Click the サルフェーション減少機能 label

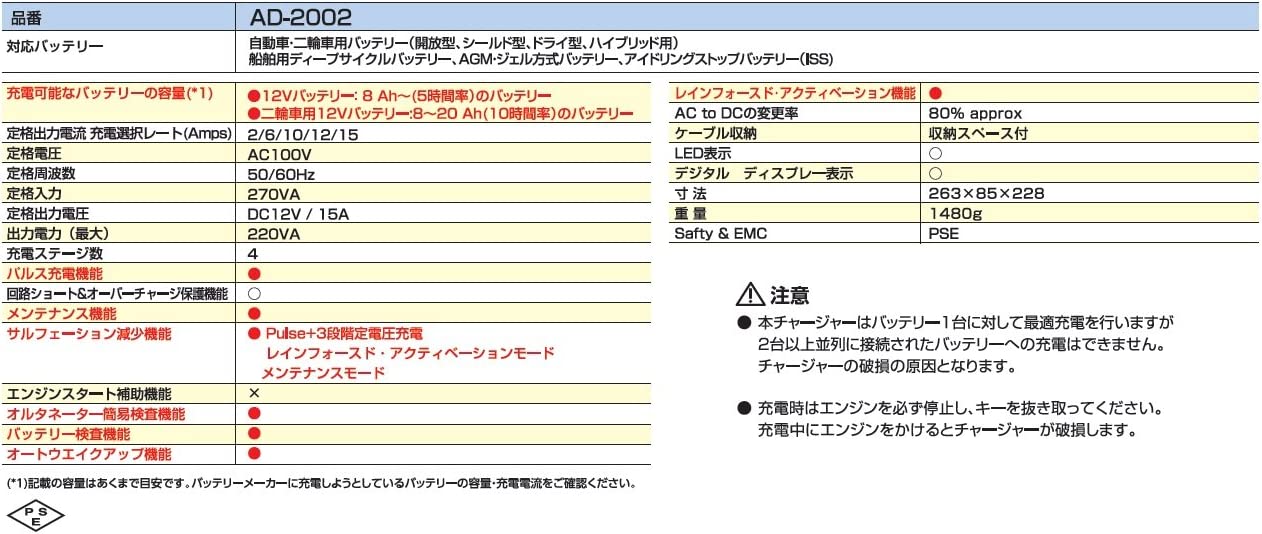88,334
